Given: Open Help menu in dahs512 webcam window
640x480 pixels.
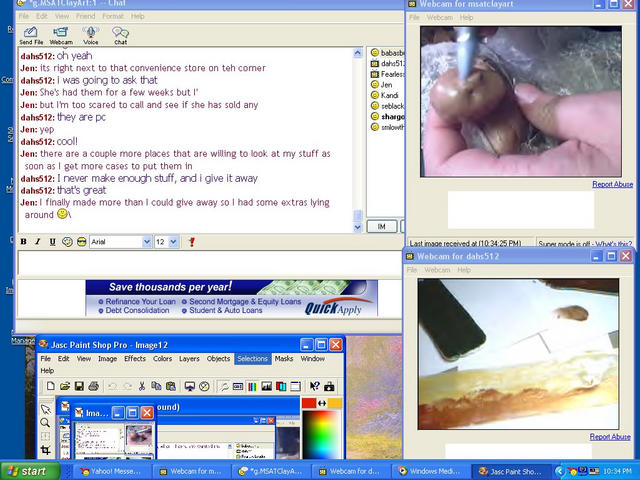Looking at the screenshot, I should point(464,270).
